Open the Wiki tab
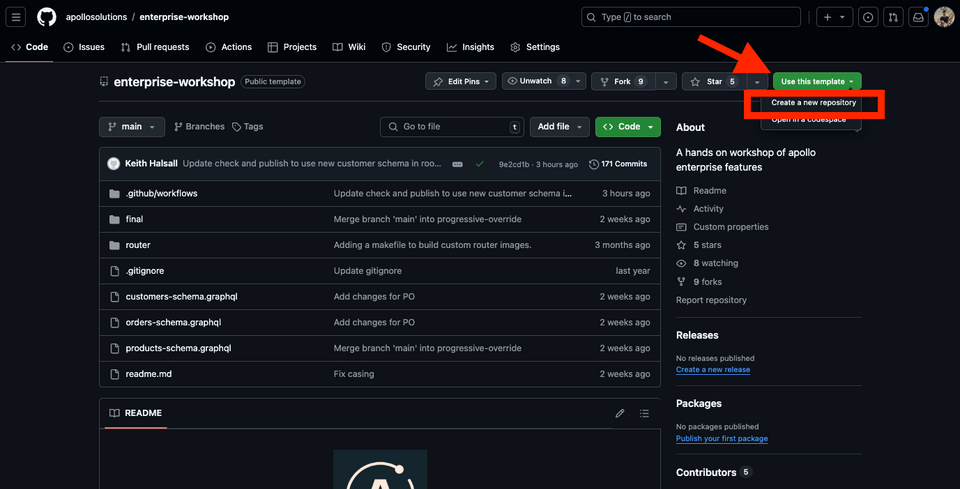 tap(349, 47)
